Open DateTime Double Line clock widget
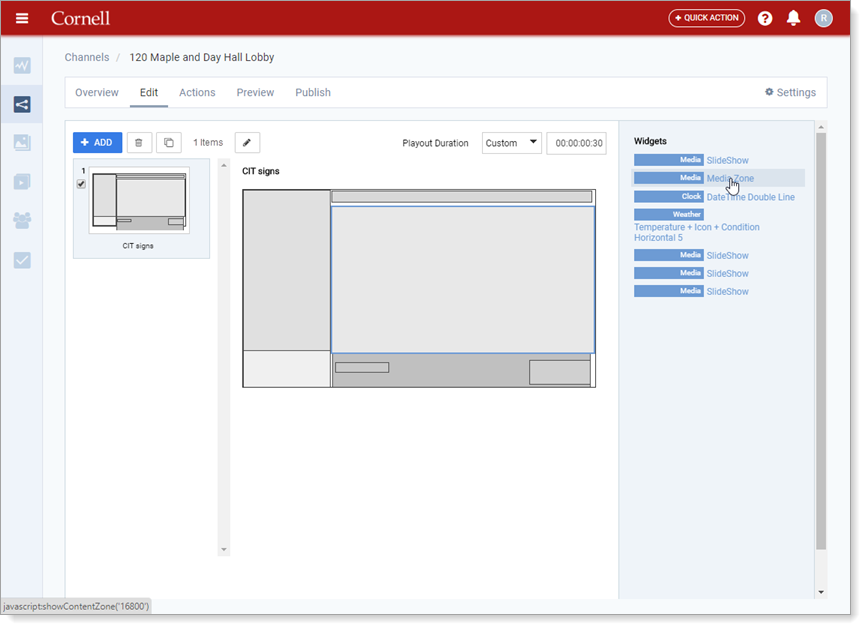 click(751, 197)
